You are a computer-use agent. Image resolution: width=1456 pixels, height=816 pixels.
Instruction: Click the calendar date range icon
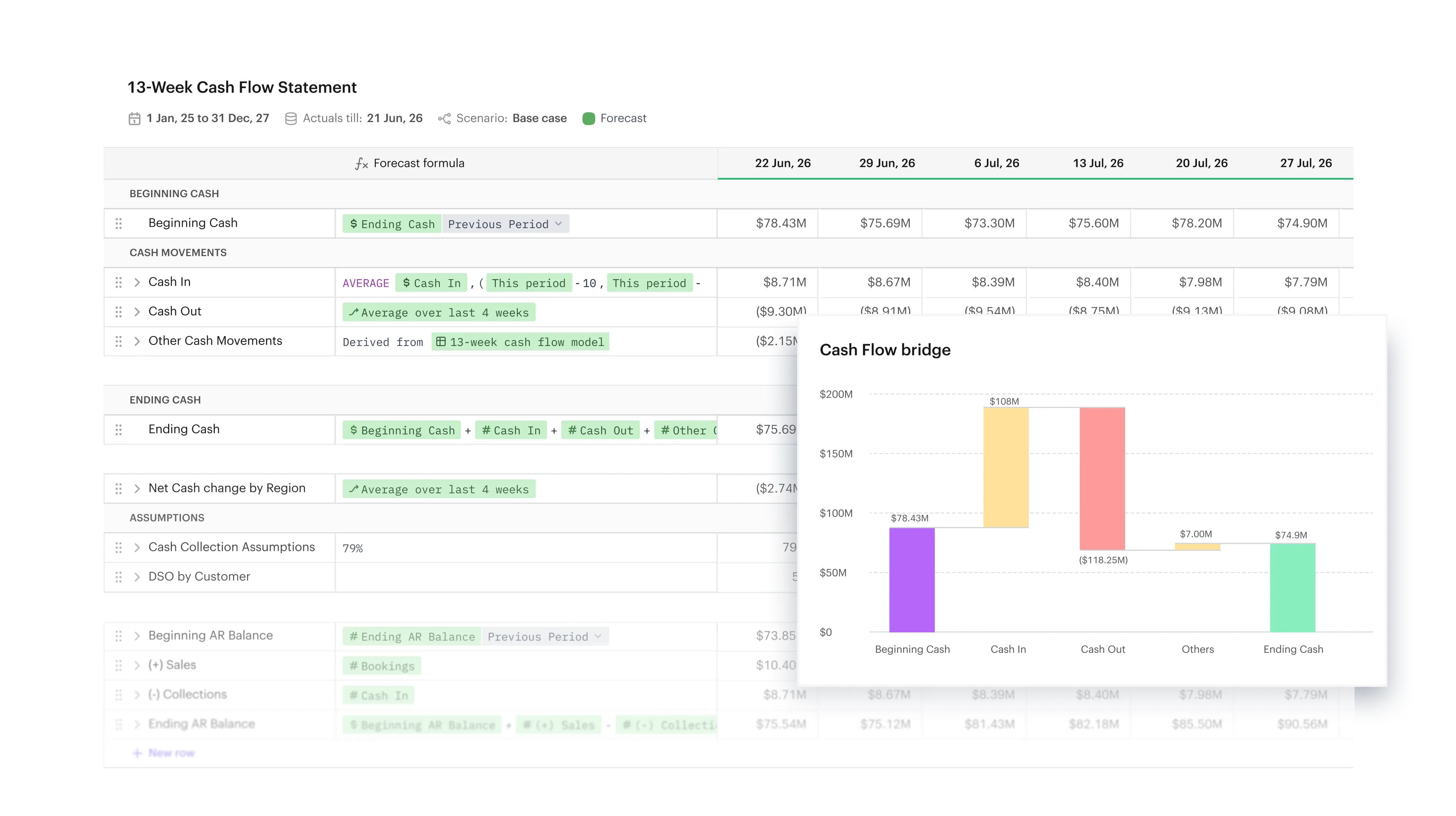coord(134,118)
